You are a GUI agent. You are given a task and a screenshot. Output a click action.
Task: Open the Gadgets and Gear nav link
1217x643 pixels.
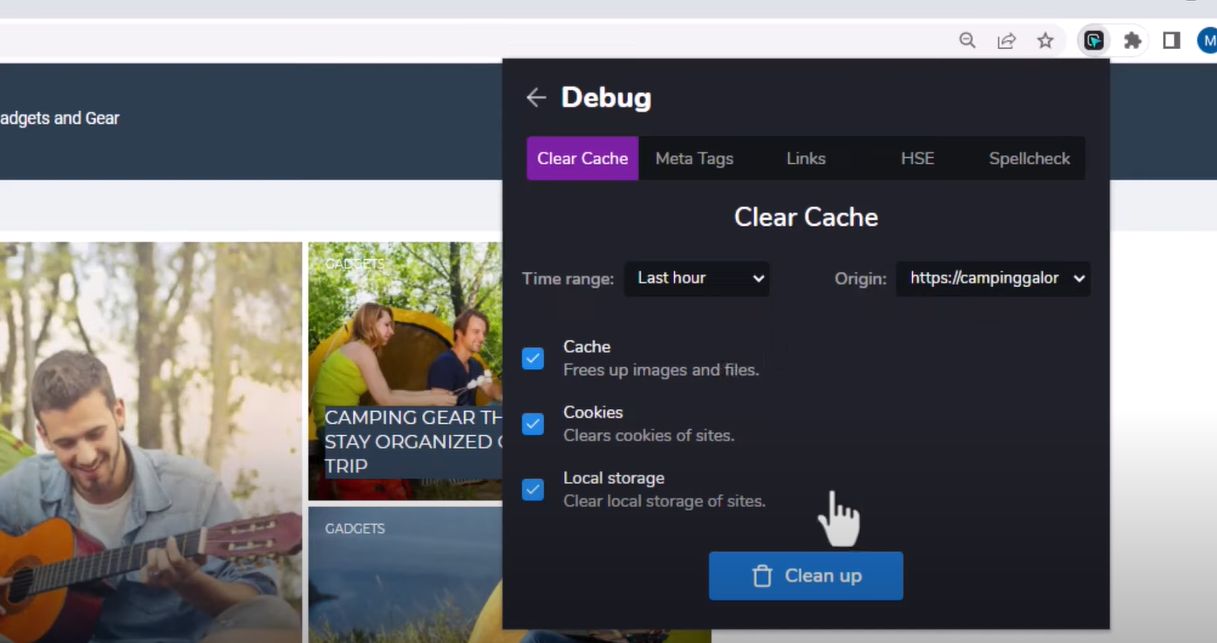click(60, 118)
